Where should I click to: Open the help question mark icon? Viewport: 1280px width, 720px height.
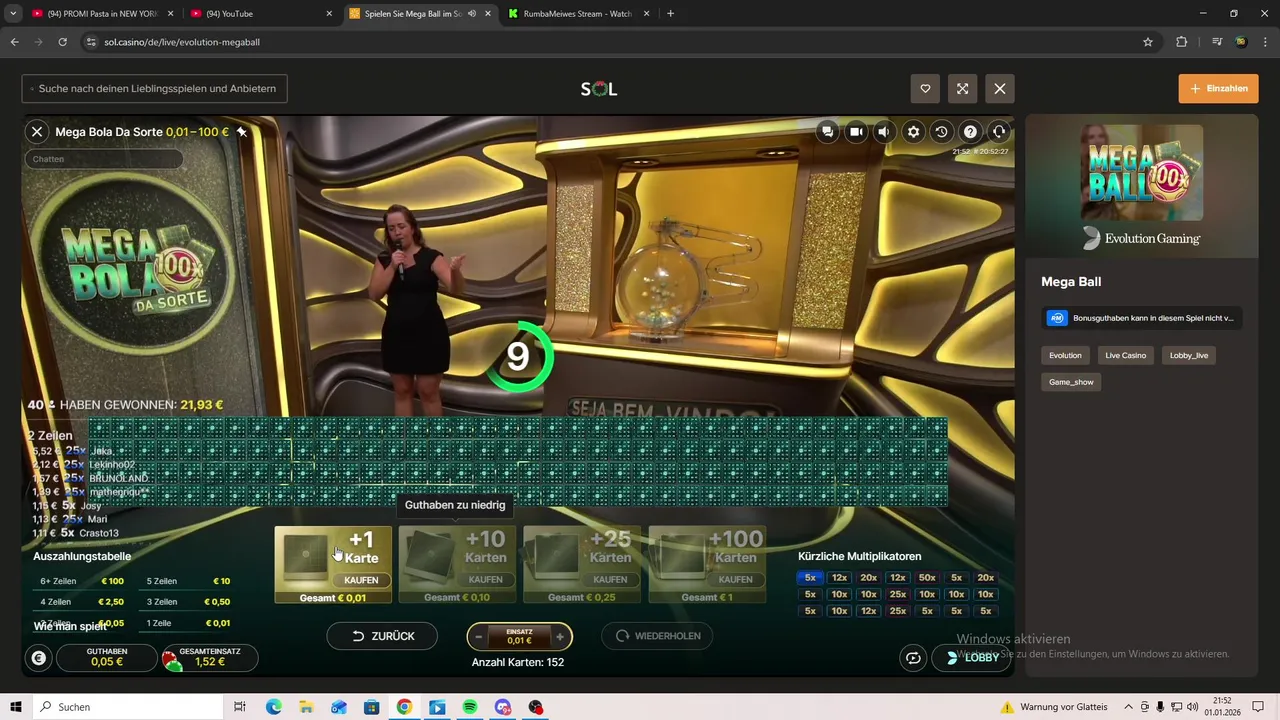coord(970,131)
